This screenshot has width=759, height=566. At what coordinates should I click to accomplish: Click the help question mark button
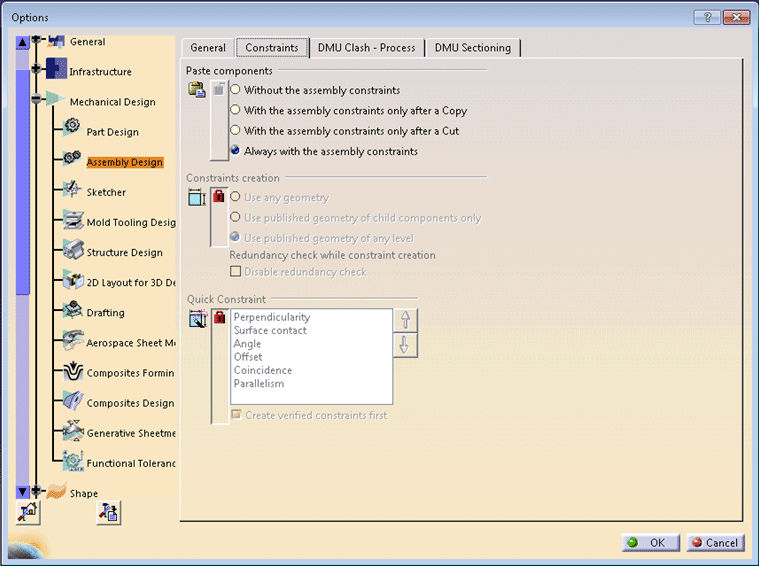(707, 17)
